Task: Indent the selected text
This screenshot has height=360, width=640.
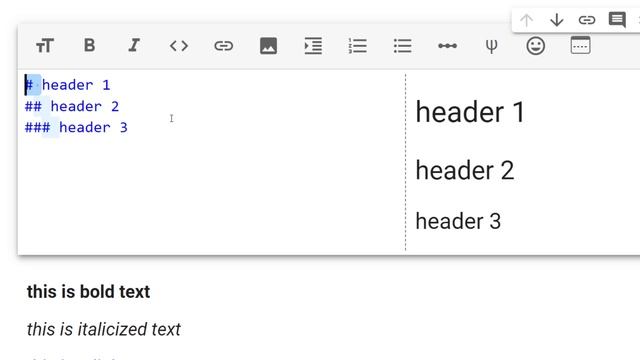Action: tap(313, 46)
